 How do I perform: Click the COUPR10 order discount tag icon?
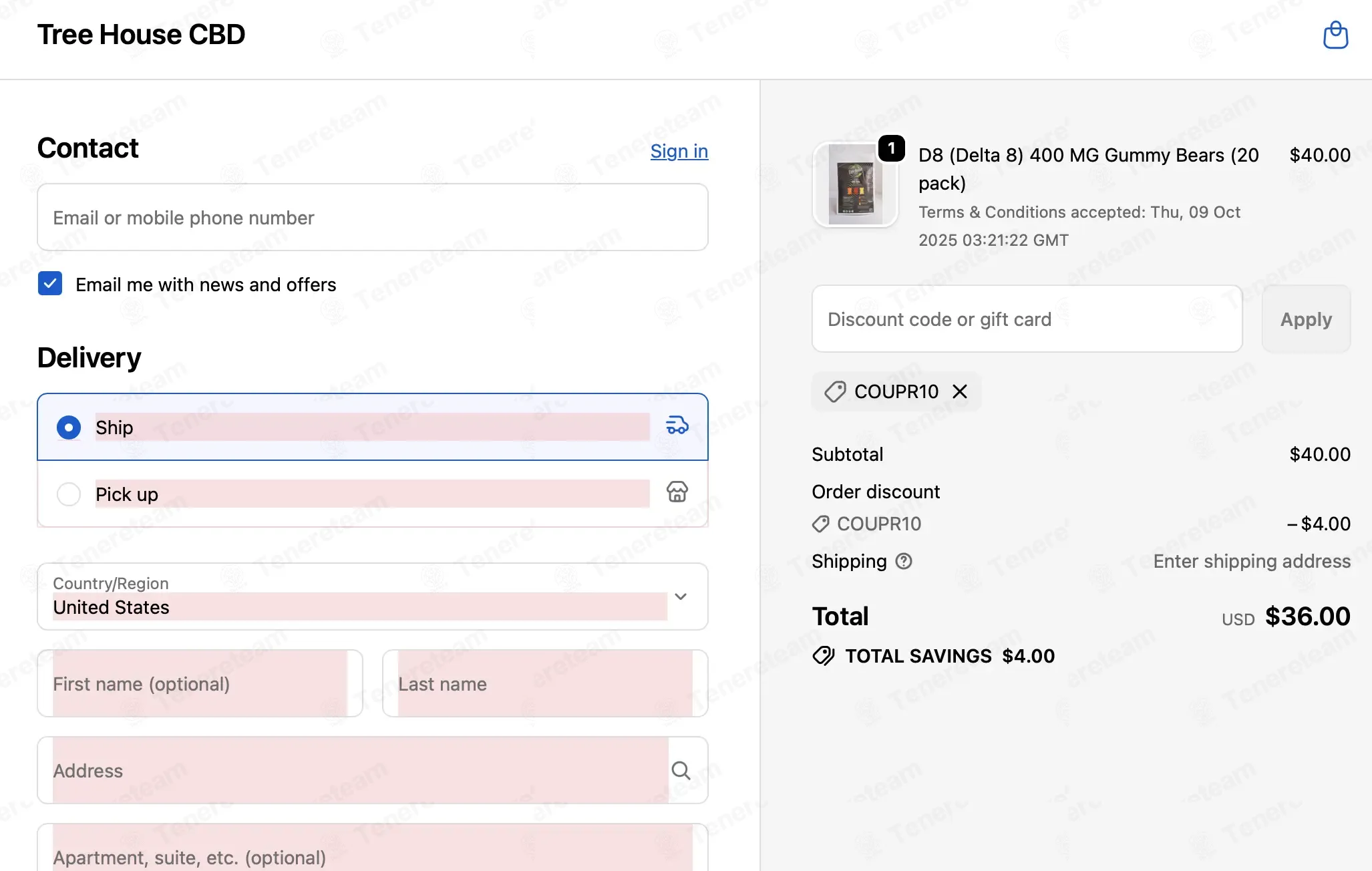pyautogui.click(x=820, y=524)
